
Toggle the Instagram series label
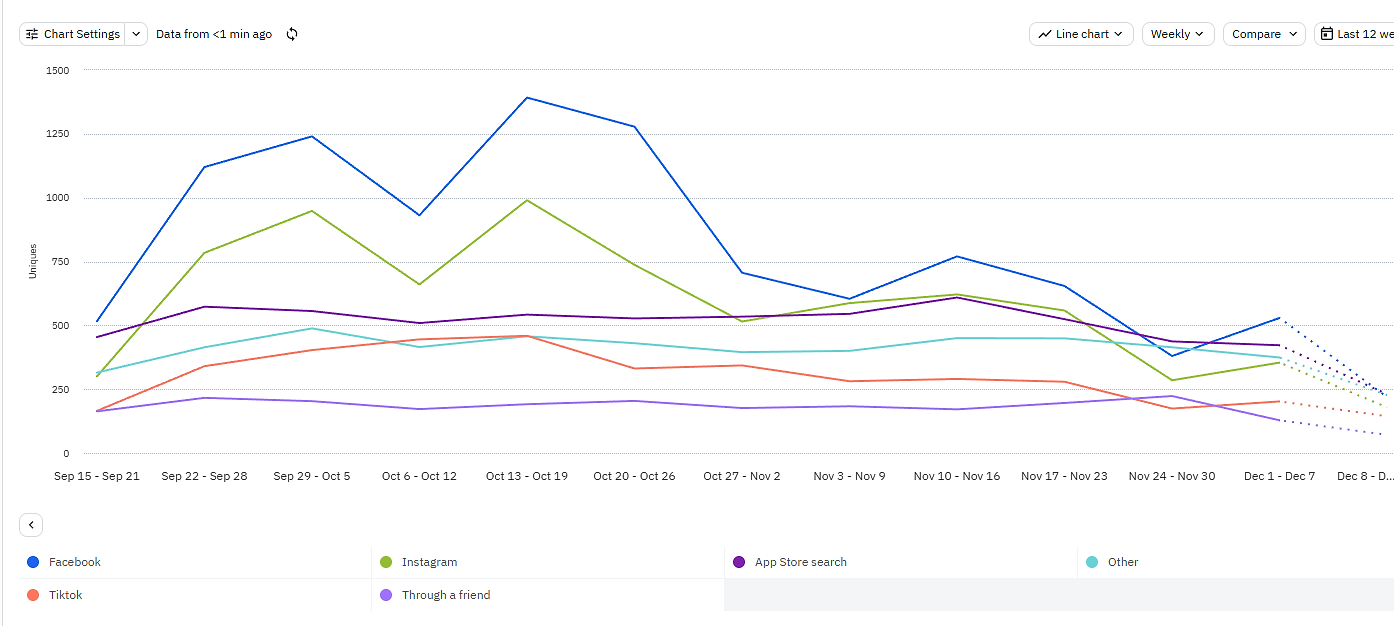pyautogui.click(x=429, y=562)
